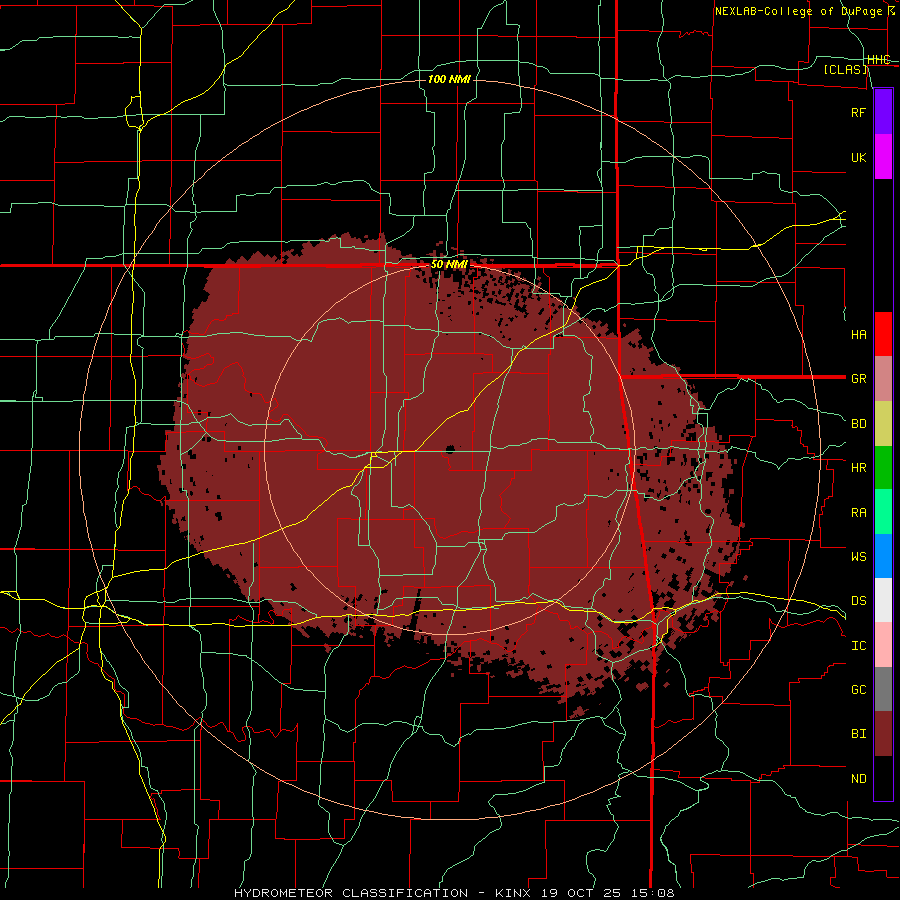Click the radar site black dot at center
Image resolution: width=900 pixels, height=900 pixels.
pyautogui.click(x=450, y=449)
